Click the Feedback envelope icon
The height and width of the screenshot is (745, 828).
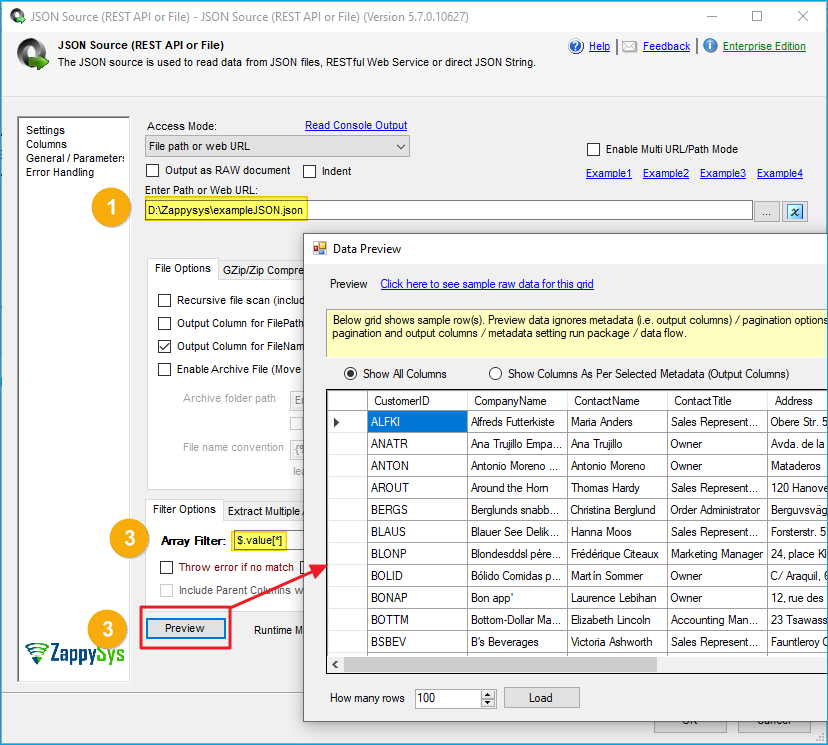[x=629, y=46]
